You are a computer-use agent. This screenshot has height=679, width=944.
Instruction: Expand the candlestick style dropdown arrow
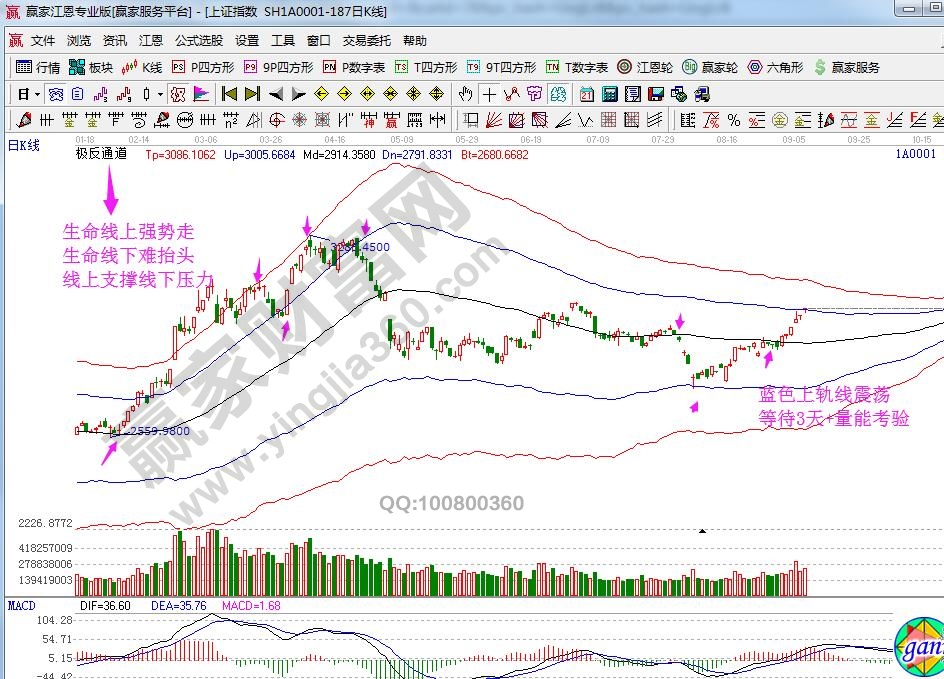pos(160,94)
